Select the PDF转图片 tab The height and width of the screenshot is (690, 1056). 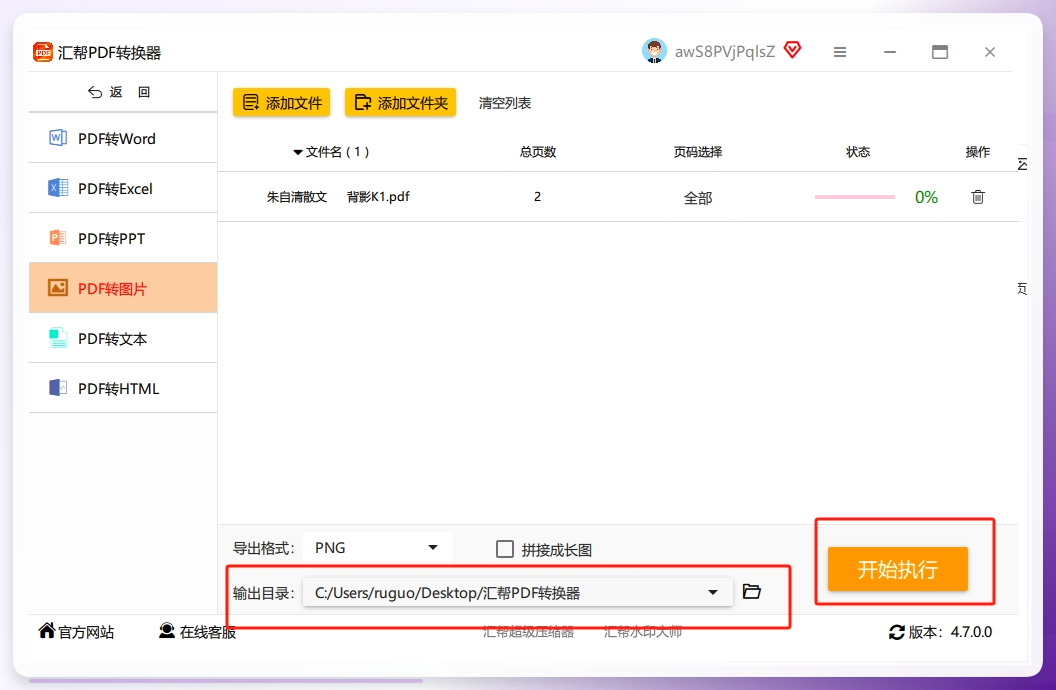123,288
